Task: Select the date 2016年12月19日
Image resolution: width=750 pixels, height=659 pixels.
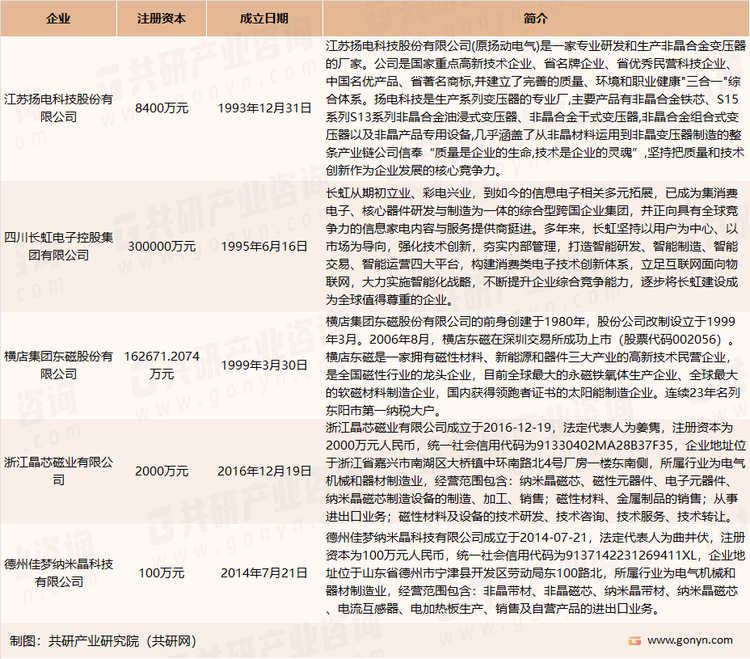Action: pyautogui.click(x=264, y=471)
